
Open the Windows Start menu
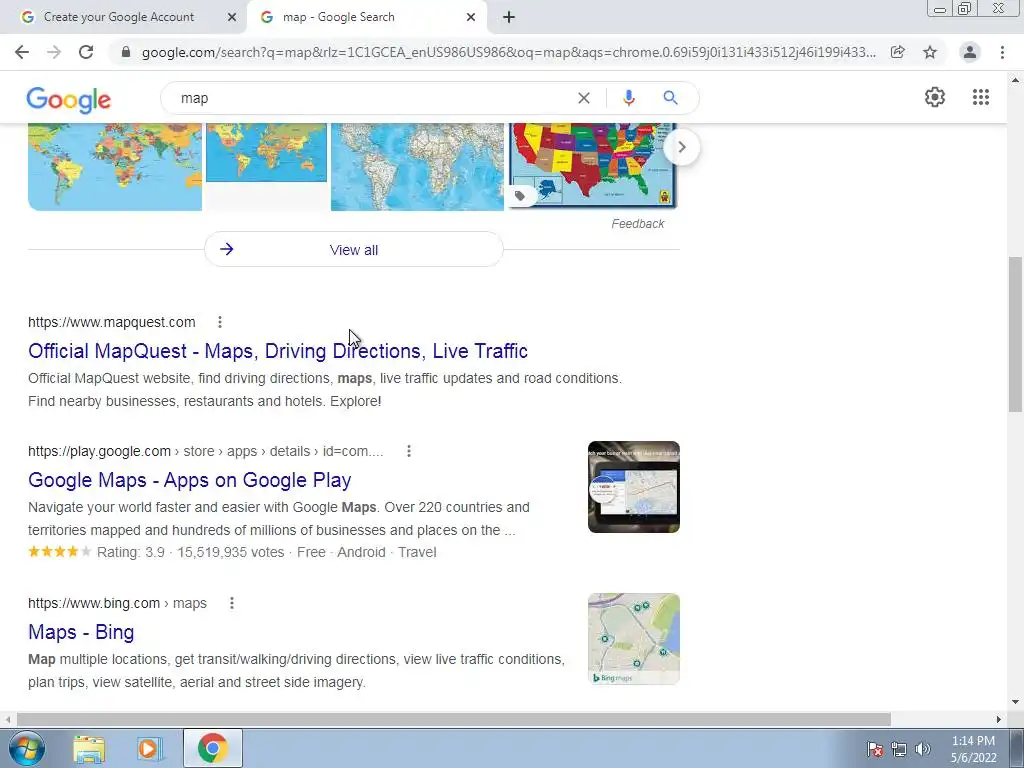point(25,748)
